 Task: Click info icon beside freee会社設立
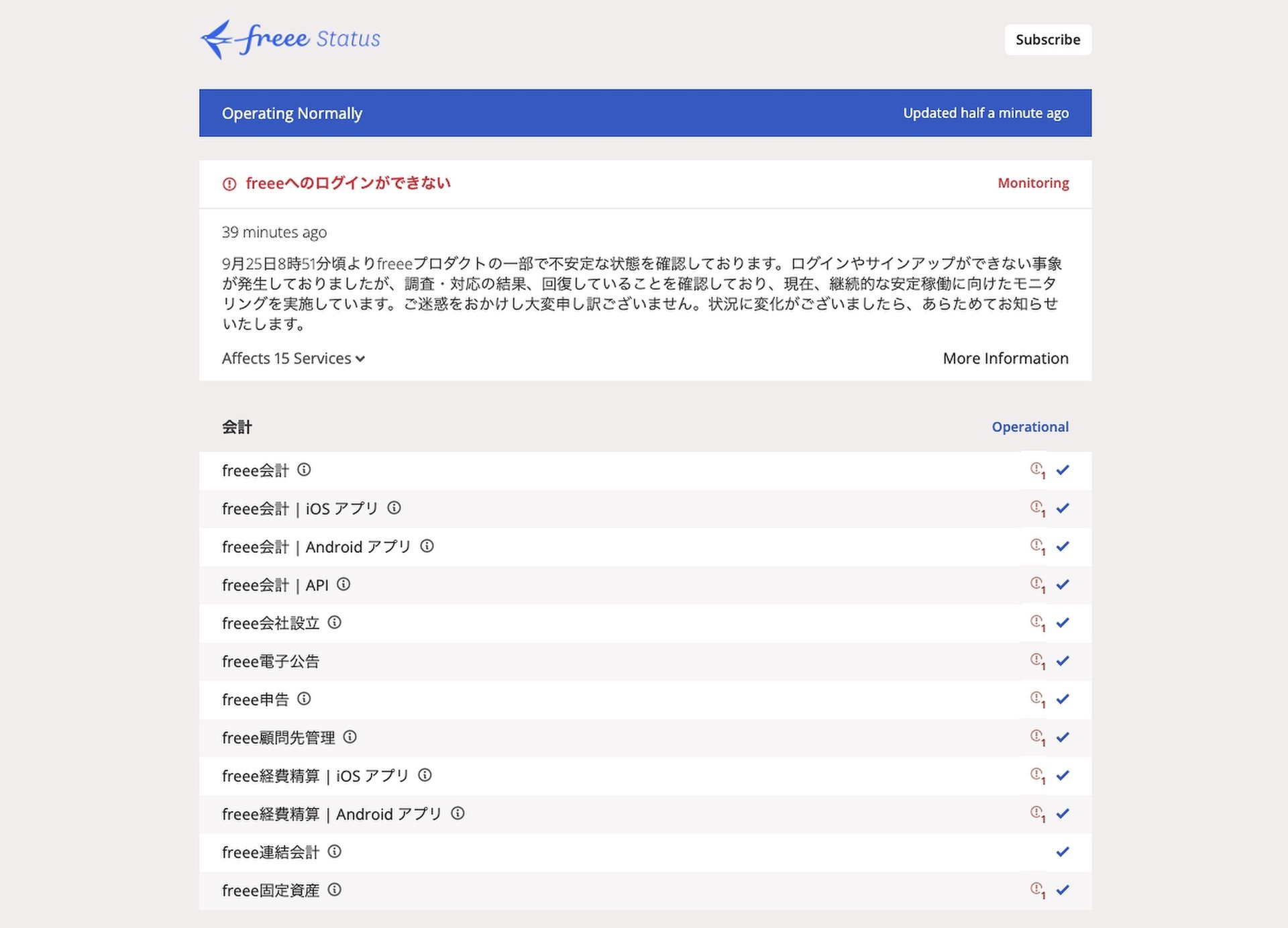click(x=334, y=623)
